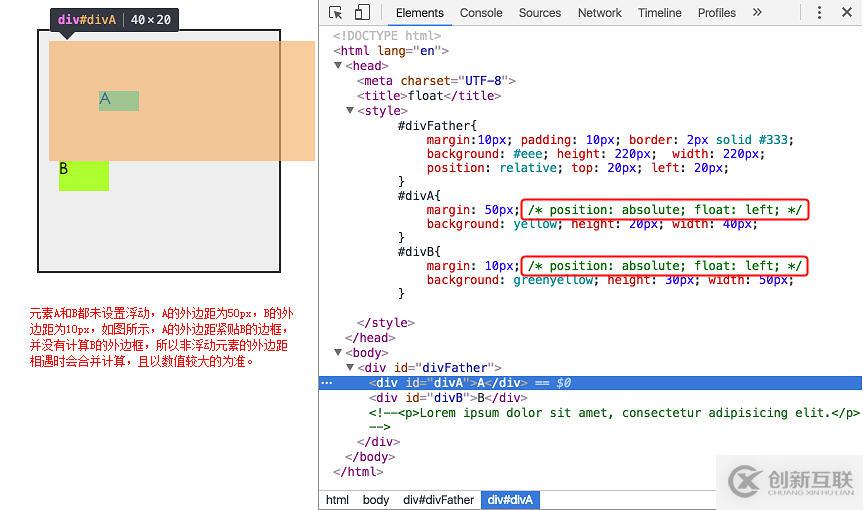Screen dimensions: 863x510
Task: Switch to the Console tab
Action: (x=481, y=13)
